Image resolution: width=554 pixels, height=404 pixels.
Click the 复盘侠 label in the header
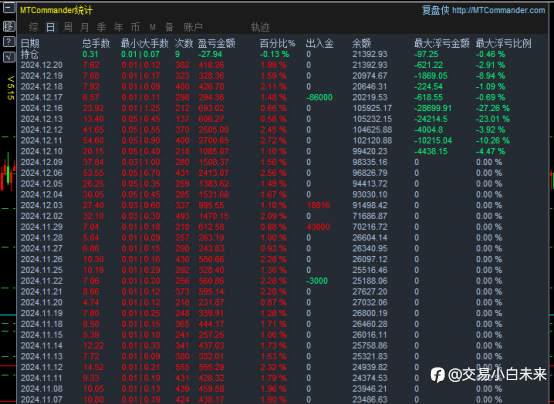[x=436, y=10]
